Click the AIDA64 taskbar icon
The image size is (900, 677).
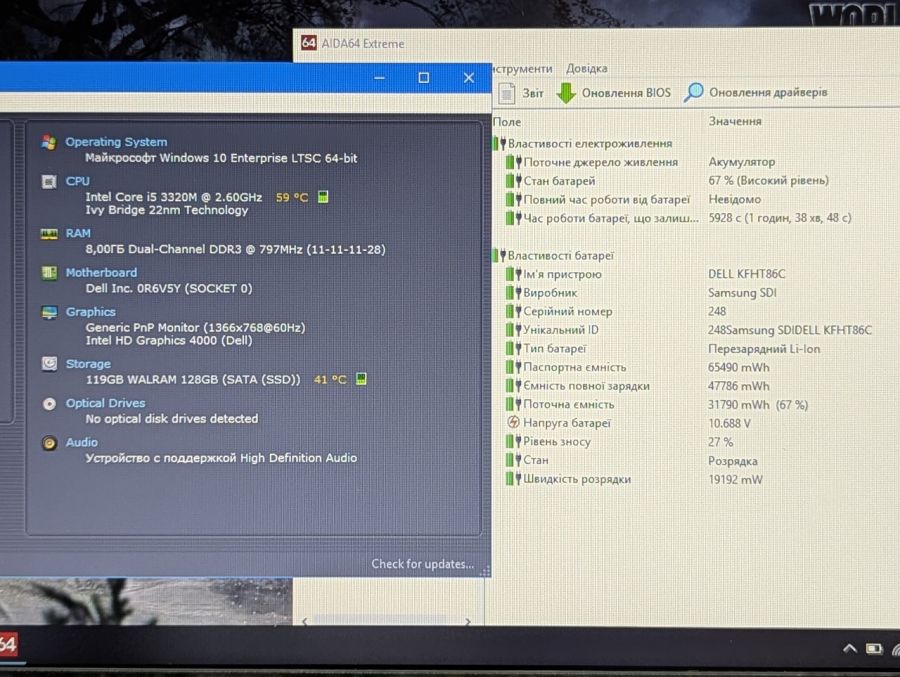tap(8, 645)
